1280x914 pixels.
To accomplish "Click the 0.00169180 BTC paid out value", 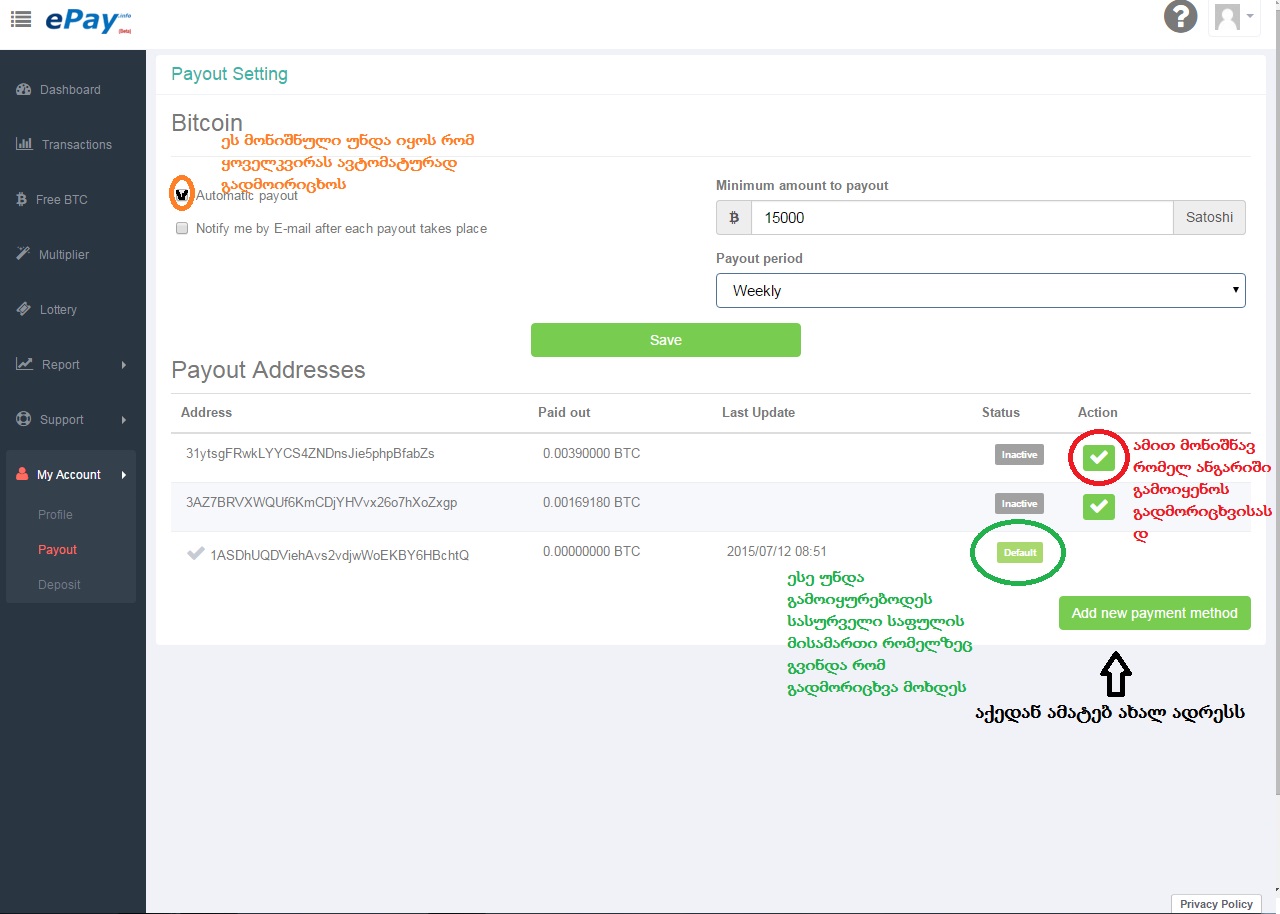I will pos(591,503).
